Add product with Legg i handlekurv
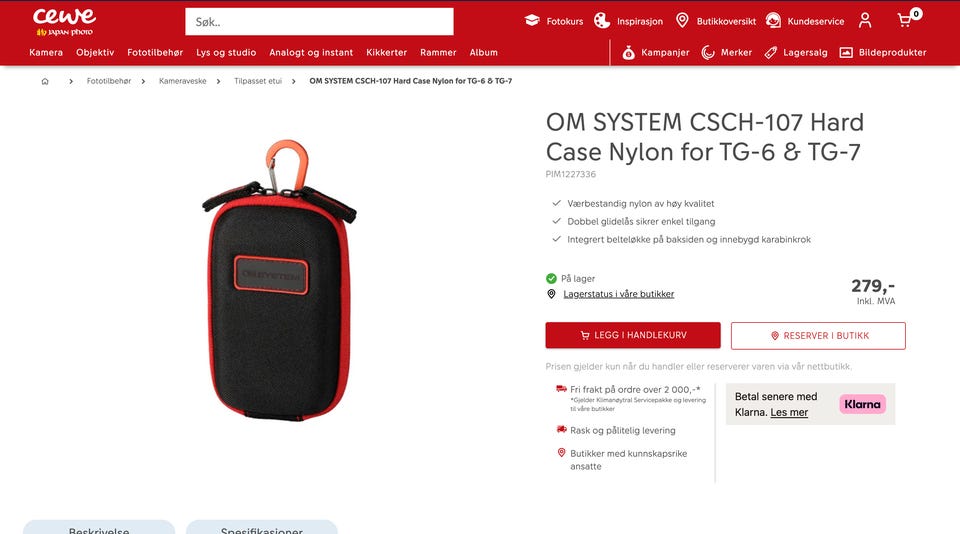 click(633, 336)
